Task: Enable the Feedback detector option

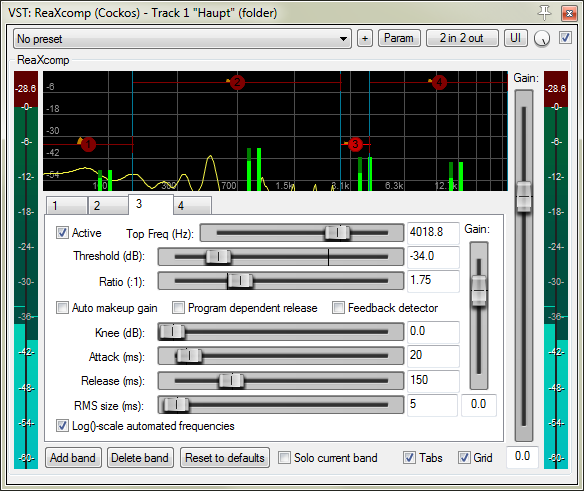Action: 338,308
